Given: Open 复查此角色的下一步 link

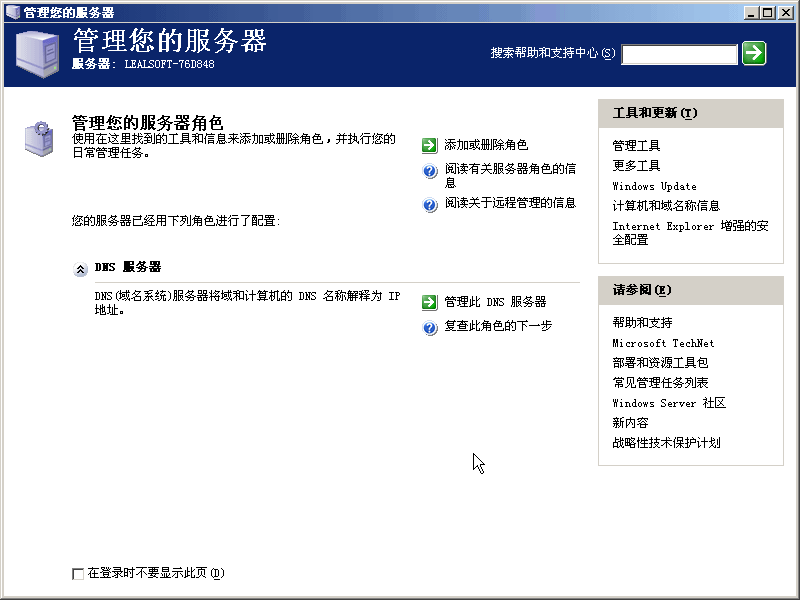Looking at the screenshot, I should (498, 326).
